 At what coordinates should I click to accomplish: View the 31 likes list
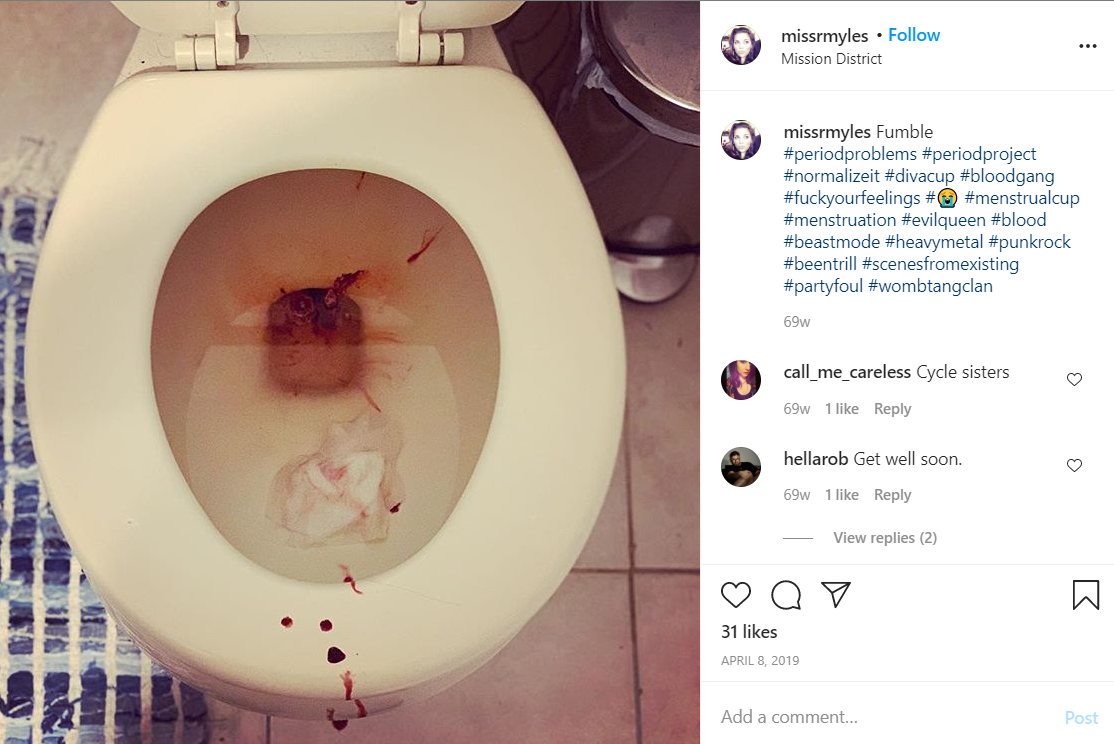[x=749, y=632]
